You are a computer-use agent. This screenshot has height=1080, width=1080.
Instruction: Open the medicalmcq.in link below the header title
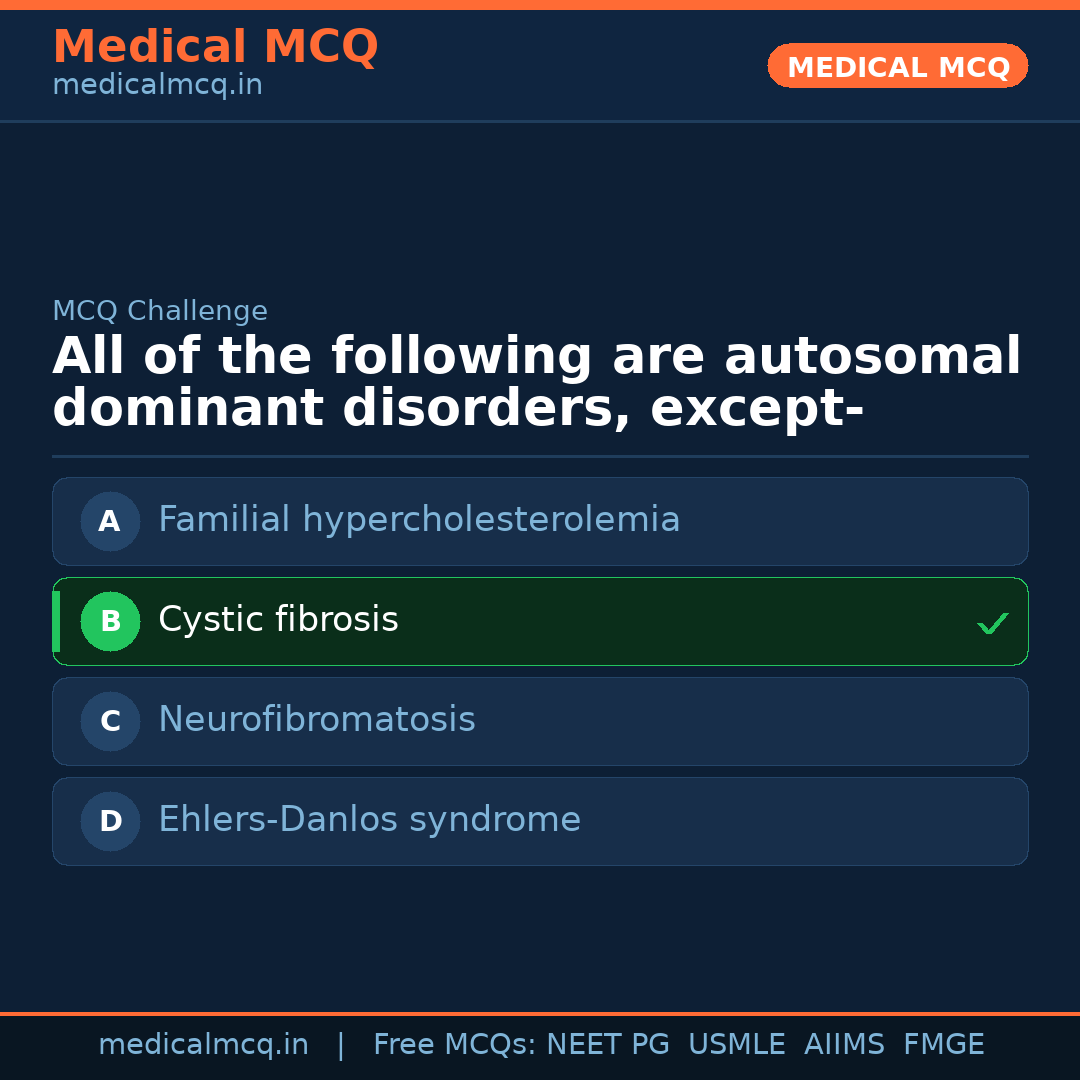(x=157, y=86)
